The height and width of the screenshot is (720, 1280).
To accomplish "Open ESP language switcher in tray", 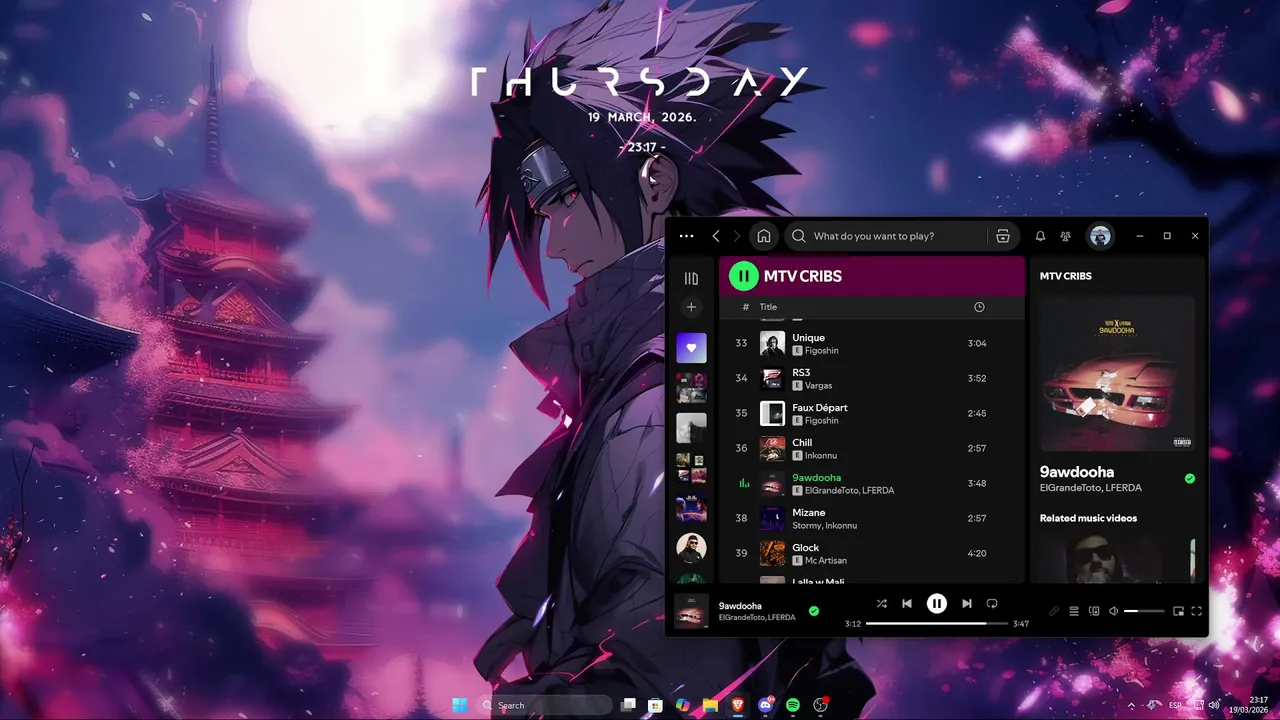I will [x=1176, y=705].
